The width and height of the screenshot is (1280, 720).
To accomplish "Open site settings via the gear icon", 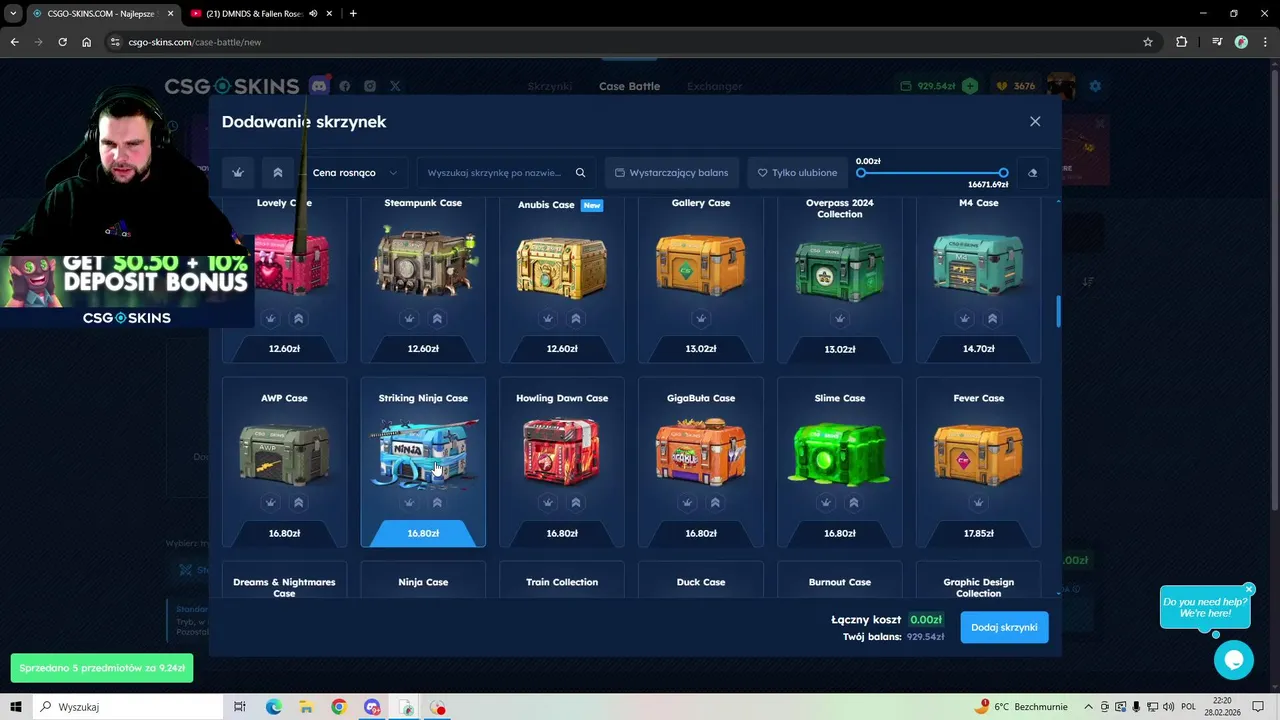I will pyautogui.click(x=1095, y=86).
